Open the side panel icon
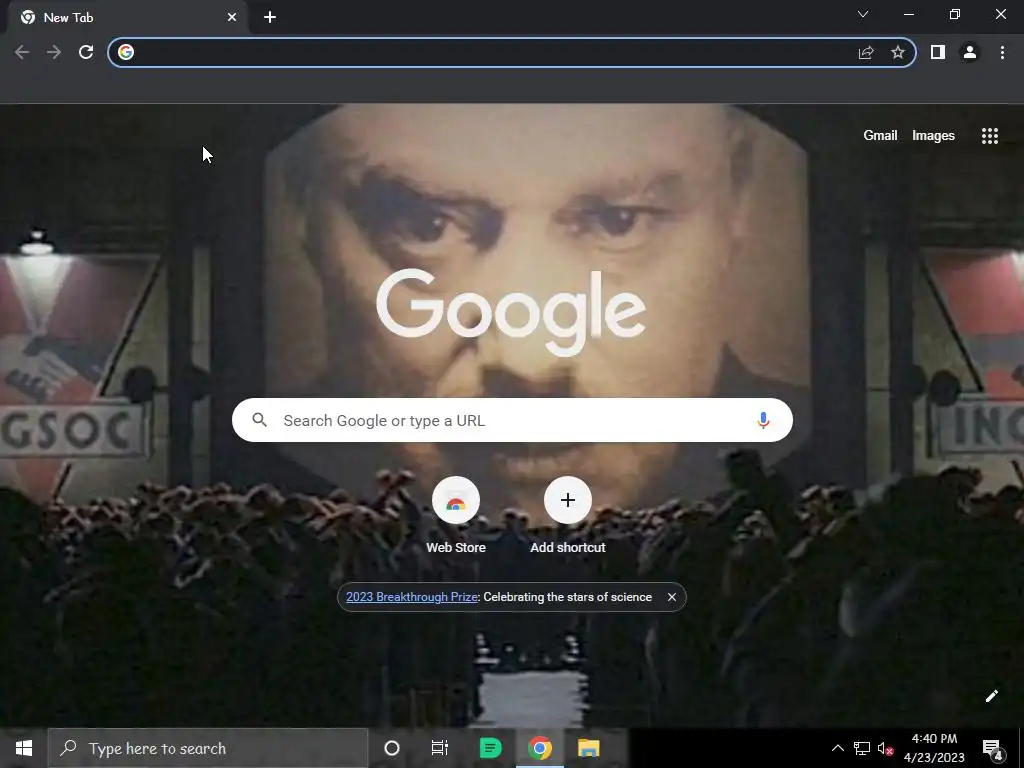 pyautogui.click(x=938, y=52)
